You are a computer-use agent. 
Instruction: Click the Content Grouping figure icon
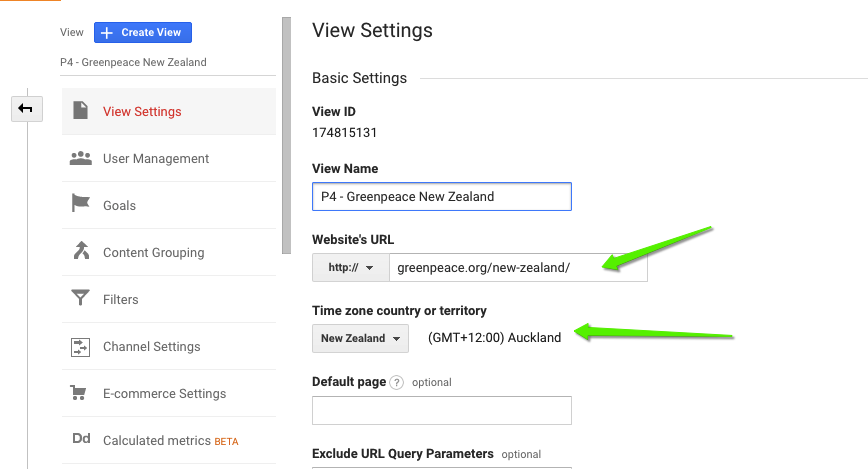81,250
